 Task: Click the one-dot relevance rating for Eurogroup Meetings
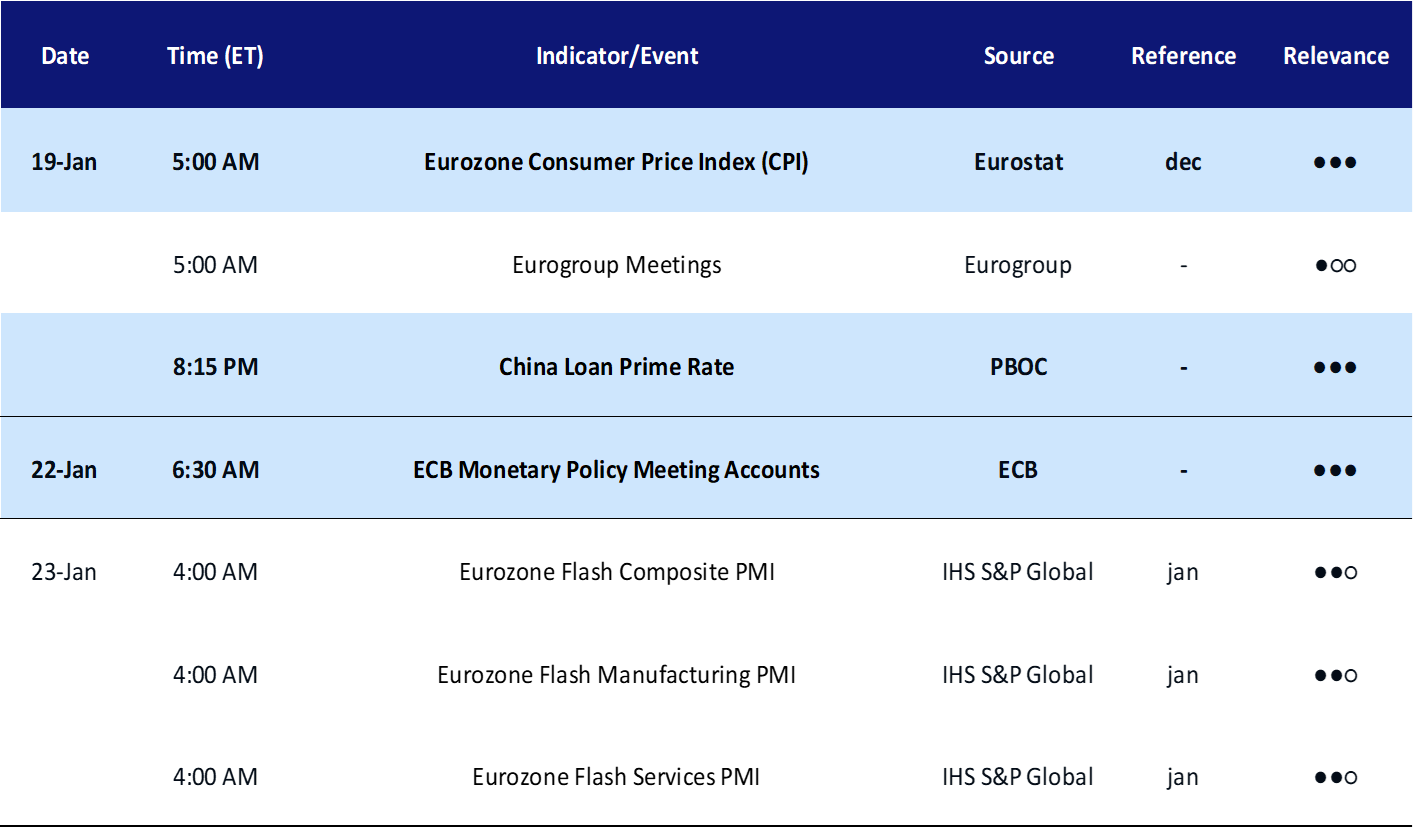[1335, 266]
